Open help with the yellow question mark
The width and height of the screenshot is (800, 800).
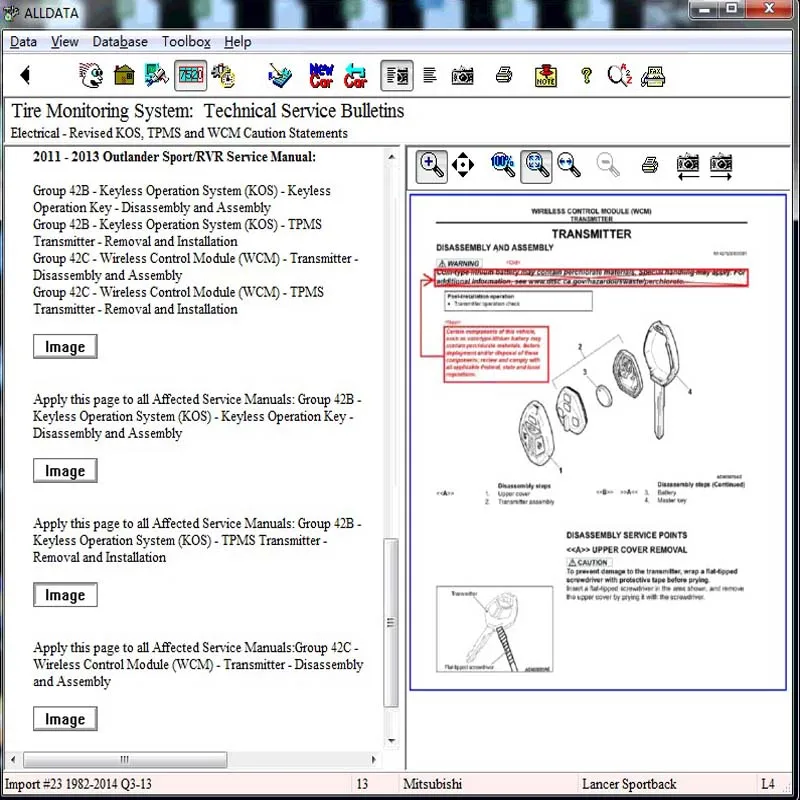pos(586,76)
